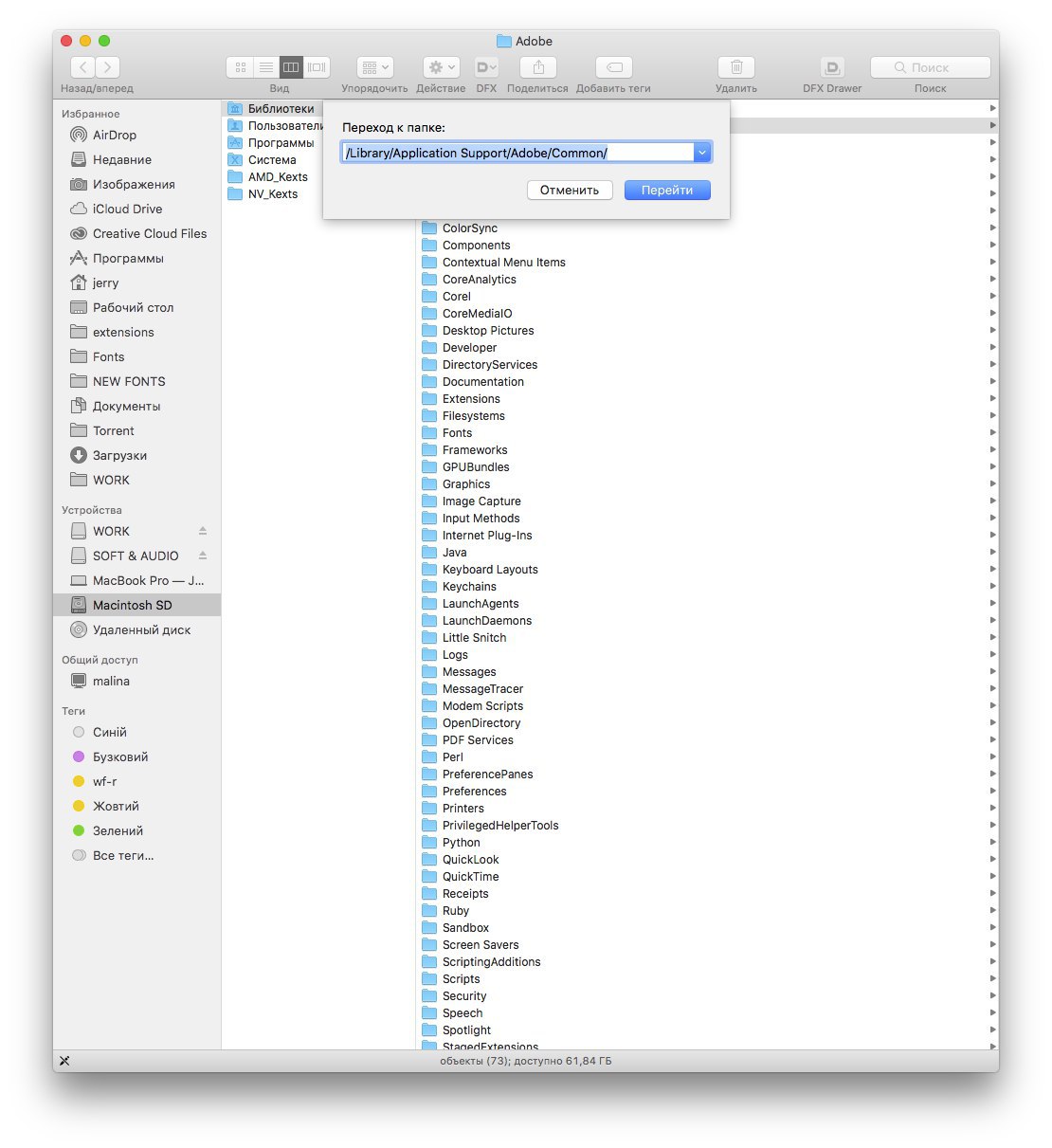
Task: Switch to icon view
Action: [x=240, y=67]
